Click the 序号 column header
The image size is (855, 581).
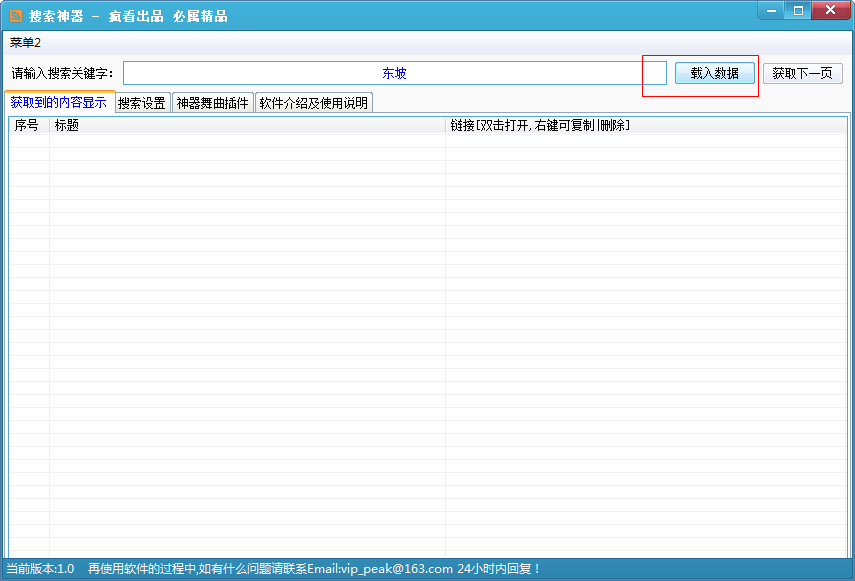point(25,125)
